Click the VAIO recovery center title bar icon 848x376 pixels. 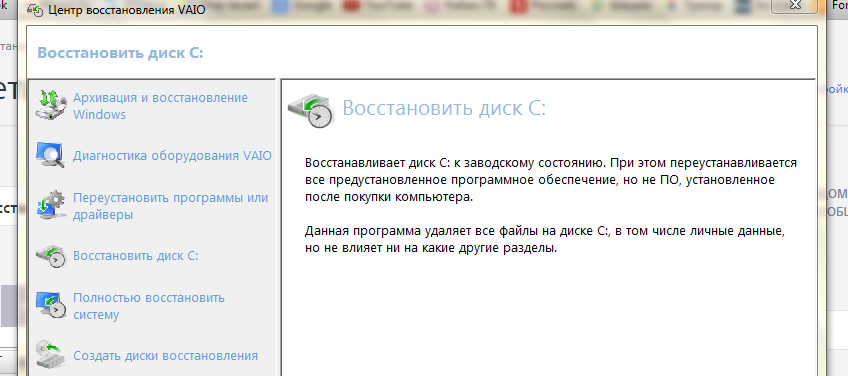point(36,10)
